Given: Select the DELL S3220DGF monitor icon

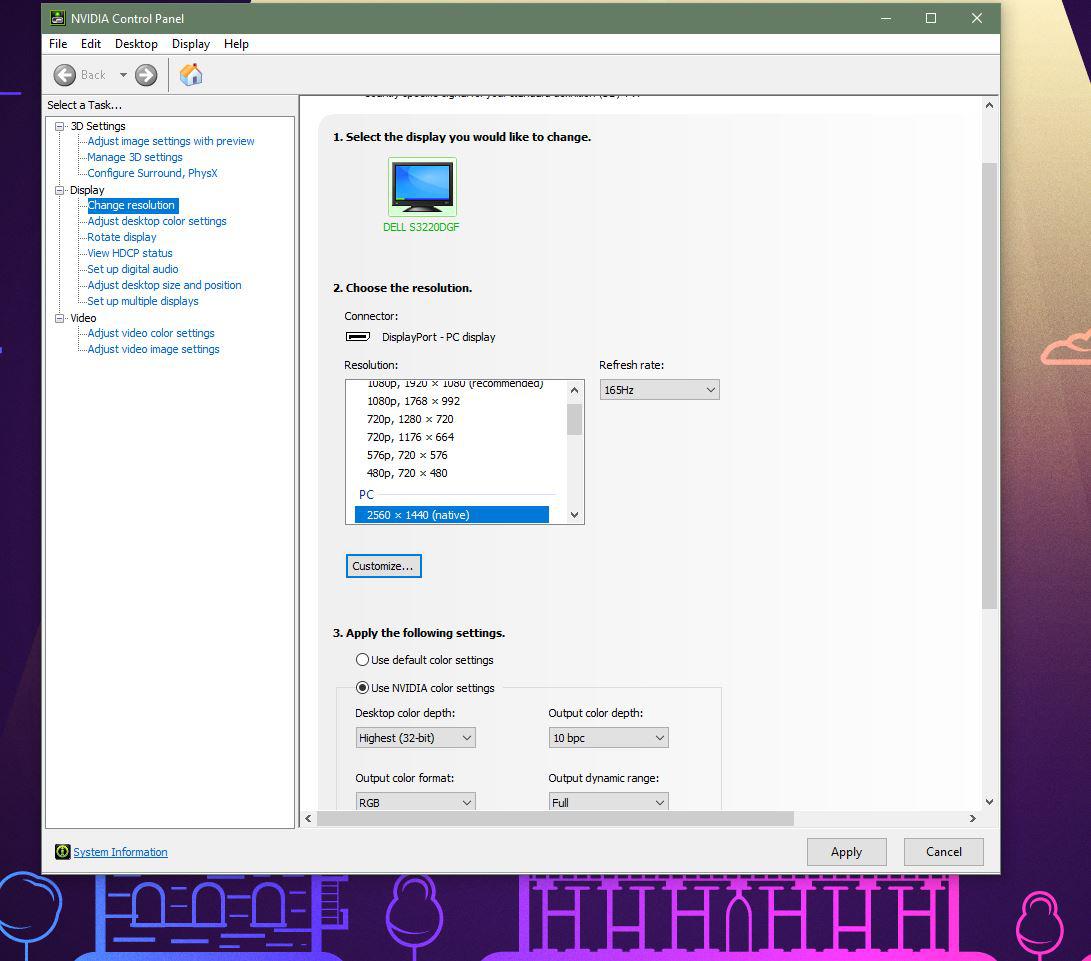Looking at the screenshot, I should (x=422, y=187).
